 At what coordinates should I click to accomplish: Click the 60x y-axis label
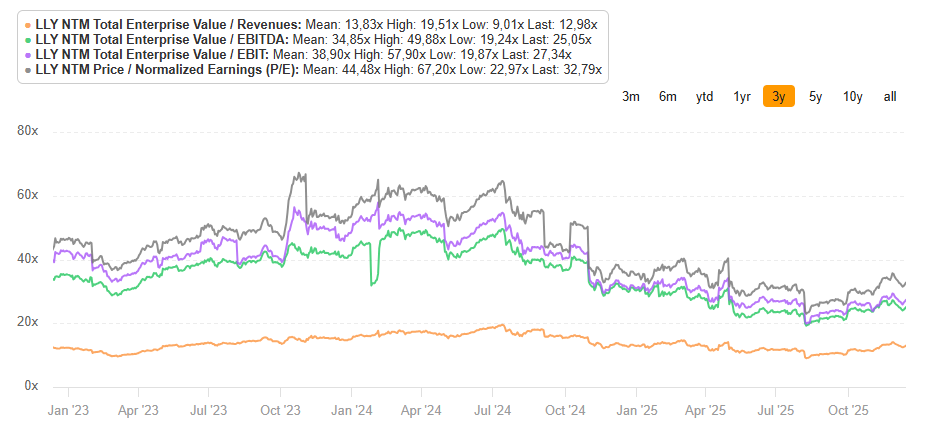tap(27, 196)
